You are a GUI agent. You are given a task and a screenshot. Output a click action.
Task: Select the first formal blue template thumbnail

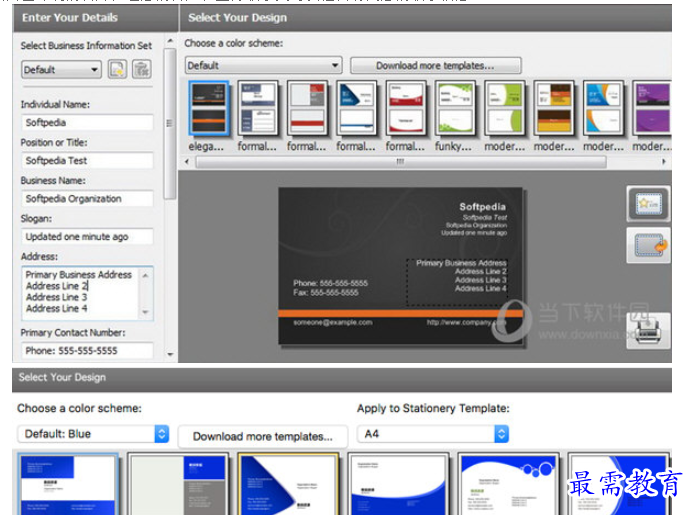[x=258, y=108]
